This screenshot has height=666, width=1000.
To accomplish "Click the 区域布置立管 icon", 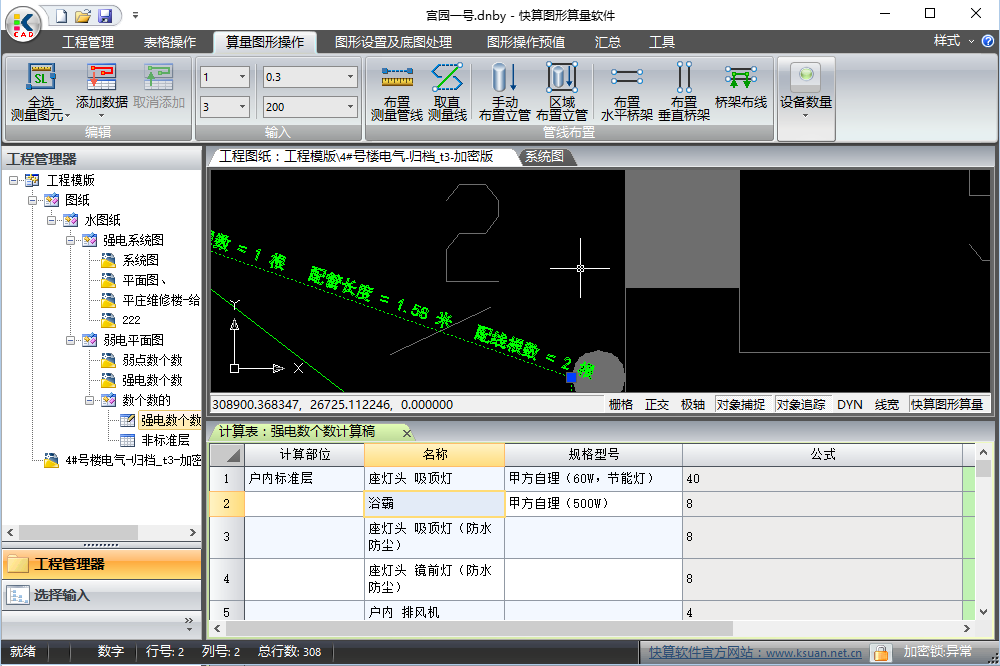I will click(x=562, y=79).
